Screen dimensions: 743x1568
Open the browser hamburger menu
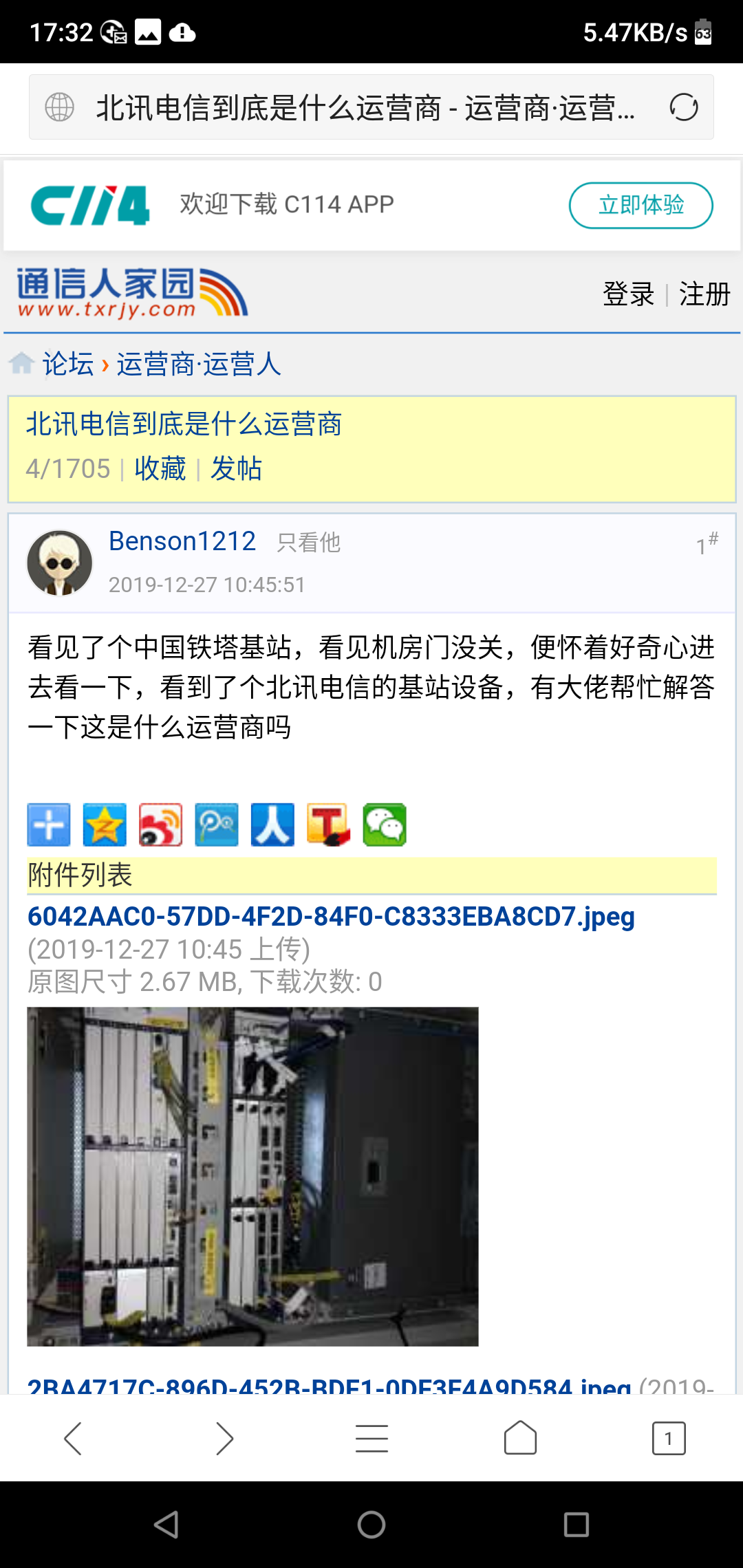371,1438
